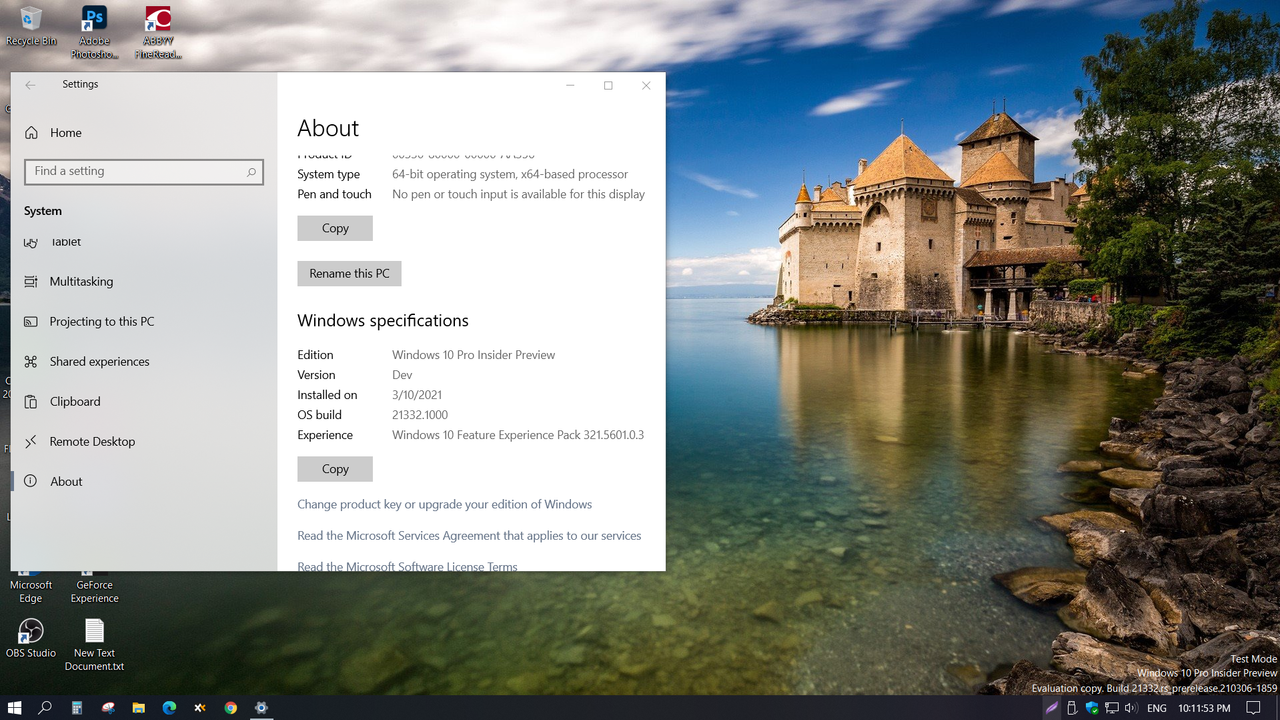Open the Action Center notifications icon

tap(1254, 708)
